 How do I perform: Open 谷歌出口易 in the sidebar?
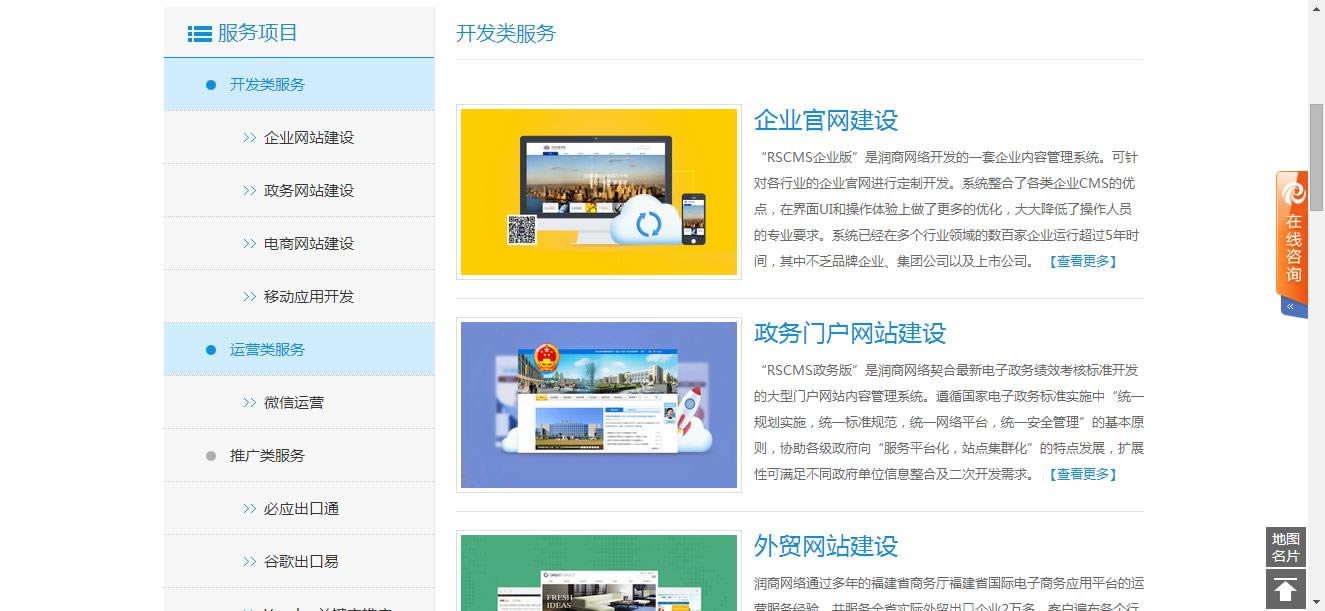[299, 562]
